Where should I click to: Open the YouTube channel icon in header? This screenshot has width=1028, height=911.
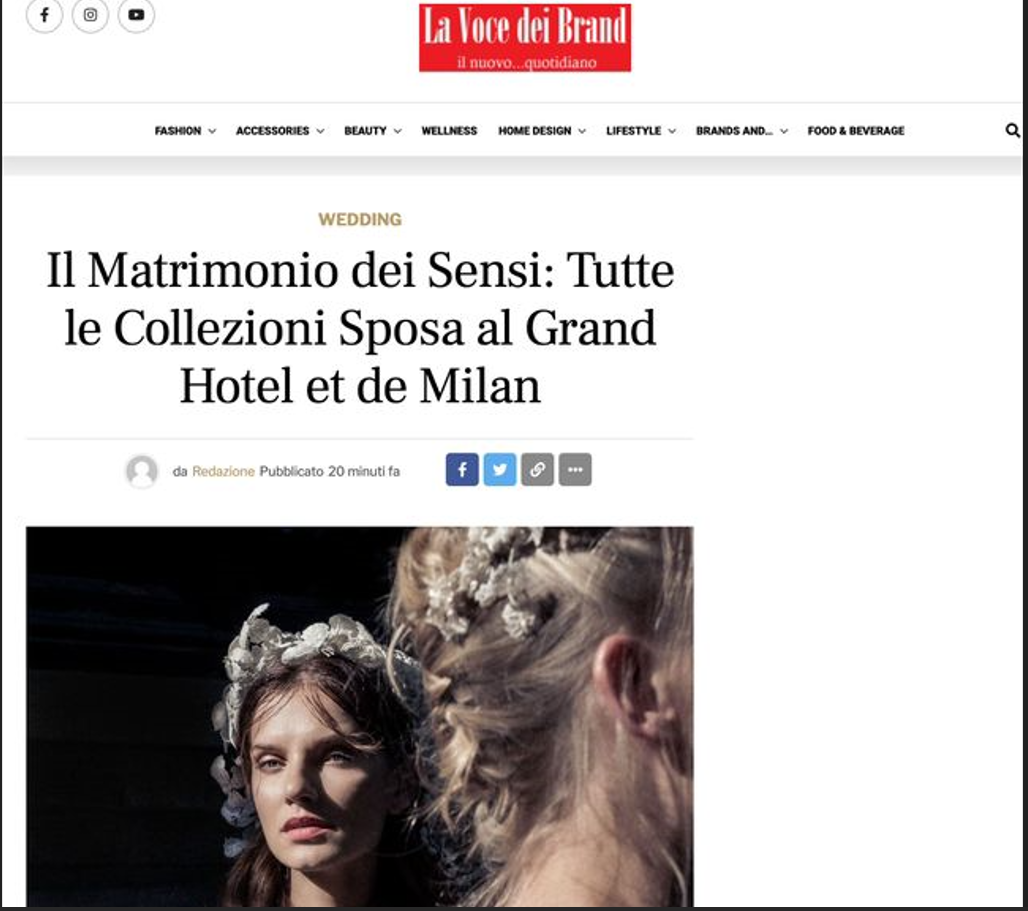click(x=136, y=14)
